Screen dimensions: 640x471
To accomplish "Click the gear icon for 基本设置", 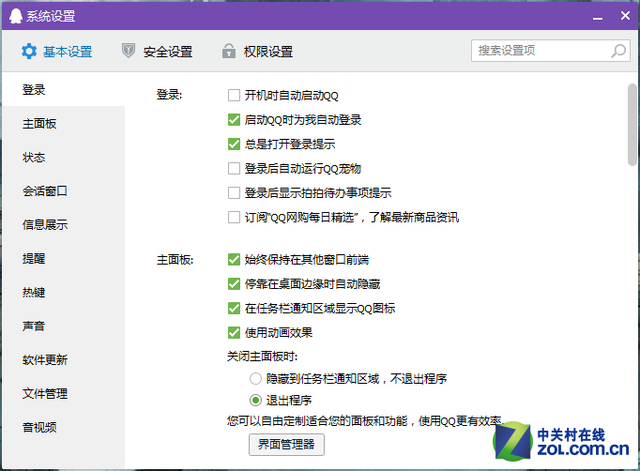I will [29, 51].
